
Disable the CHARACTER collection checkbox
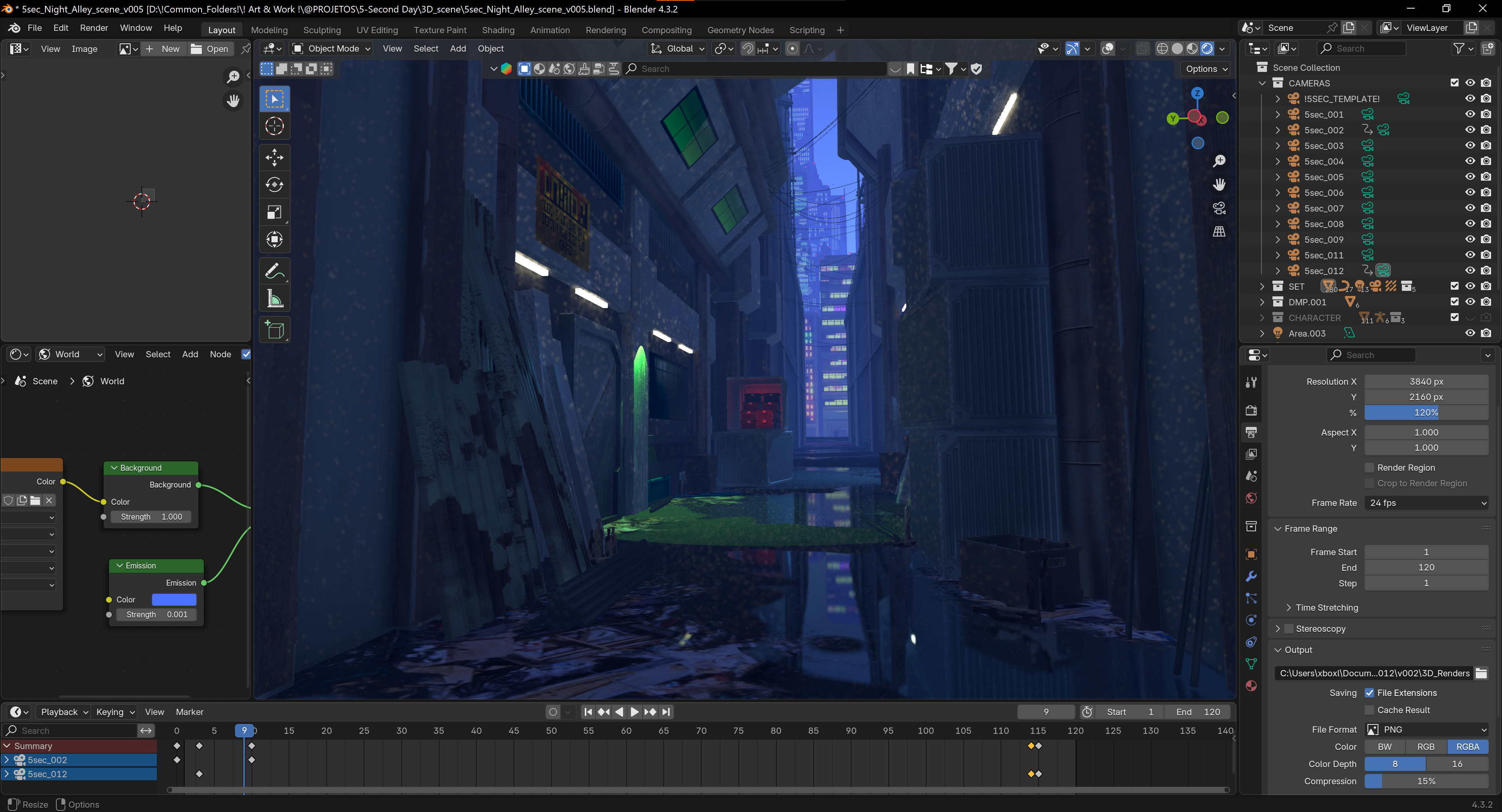[x=1454, y=318]
